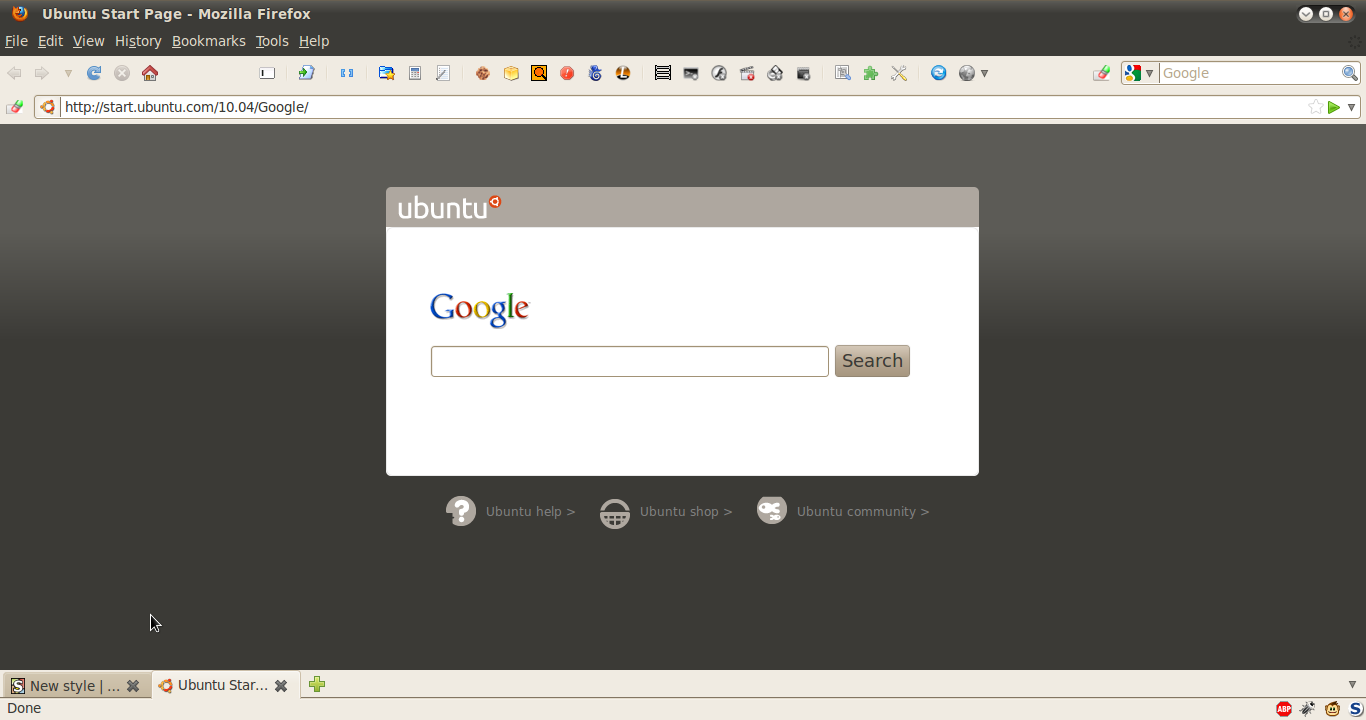Click the bug icon in status bar

pos(1308,709)
